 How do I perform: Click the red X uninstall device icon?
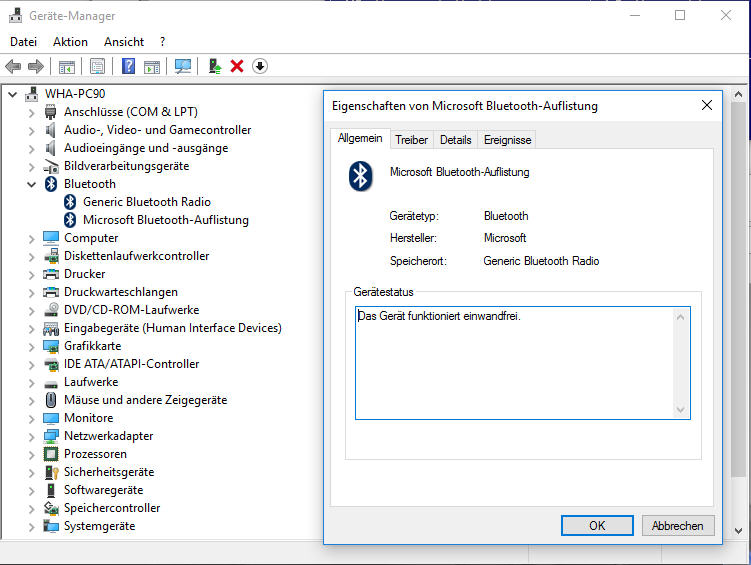point(237,66)
